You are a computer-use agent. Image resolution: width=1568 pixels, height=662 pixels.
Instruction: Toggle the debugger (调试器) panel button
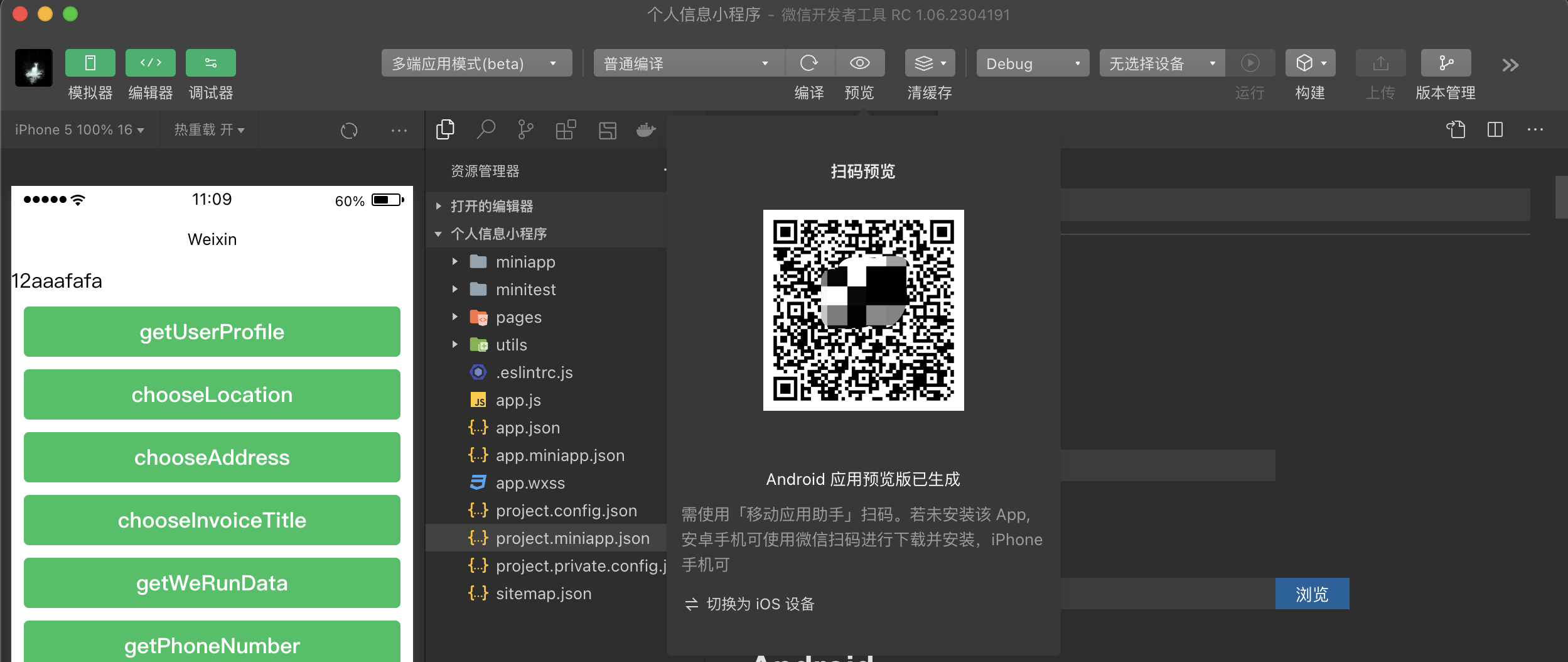click(x=211, y=63)
